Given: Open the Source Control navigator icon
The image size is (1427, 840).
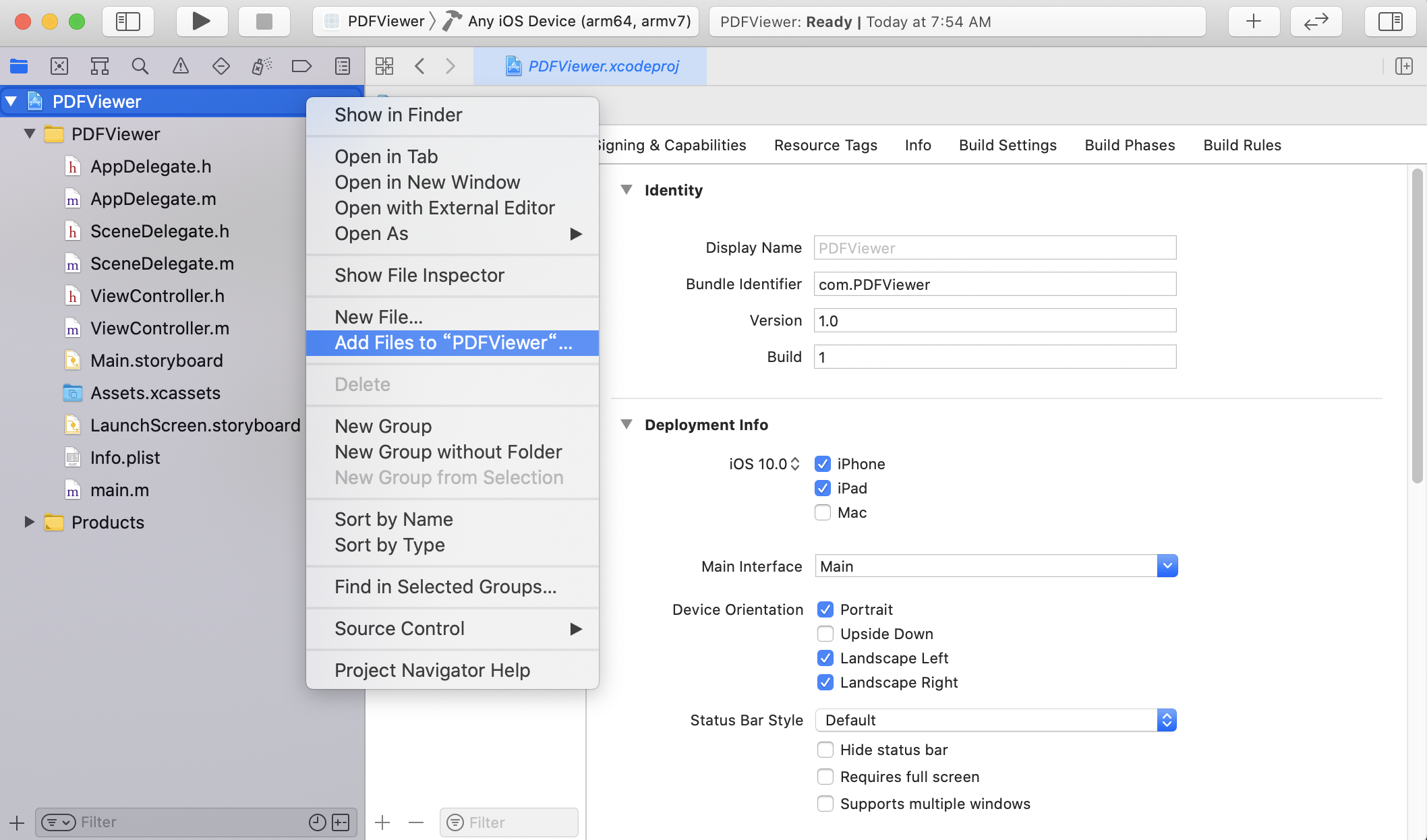Looking at the screenshot, I should tap(59, 66).
